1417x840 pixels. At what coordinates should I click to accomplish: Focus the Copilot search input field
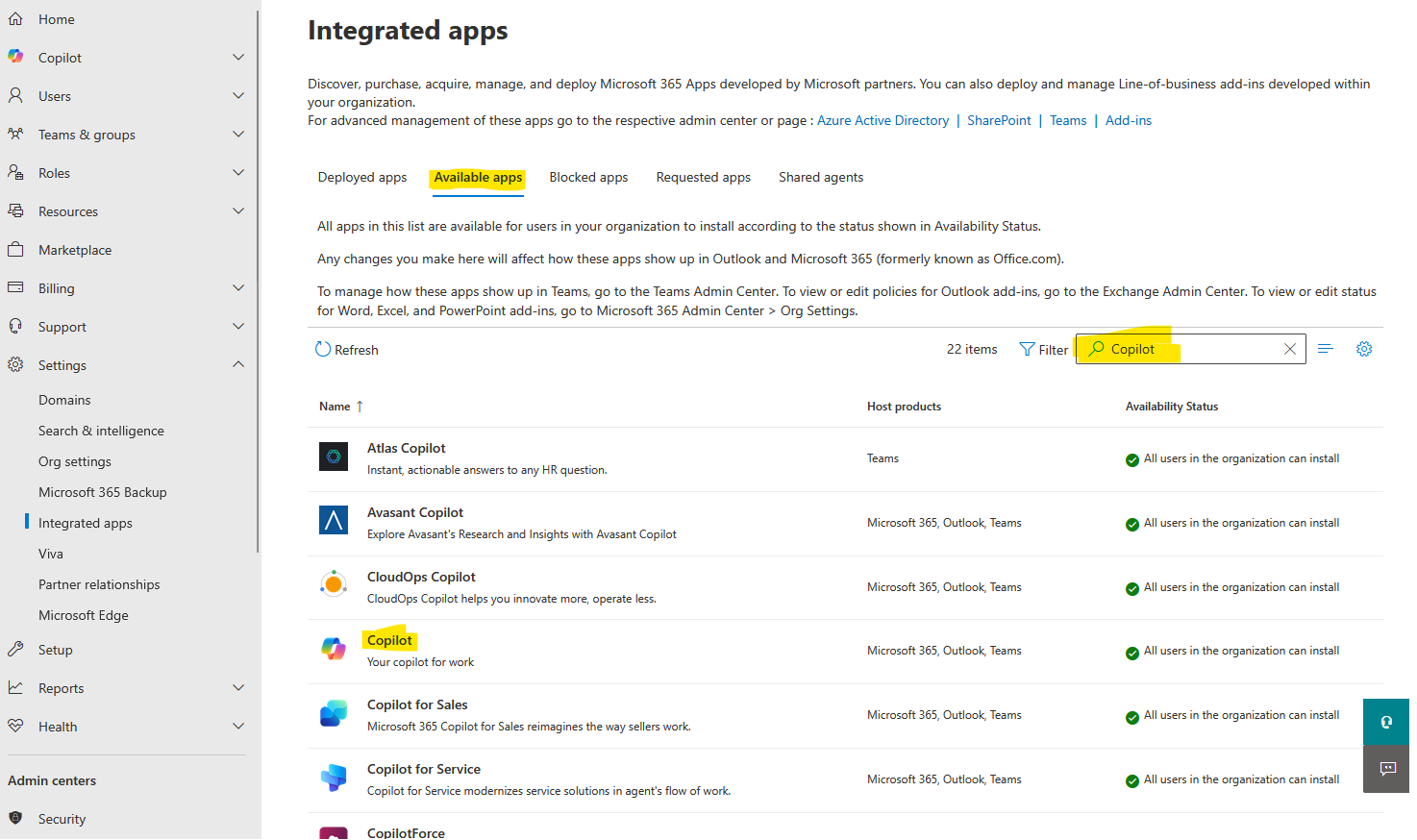[1190, 349]
